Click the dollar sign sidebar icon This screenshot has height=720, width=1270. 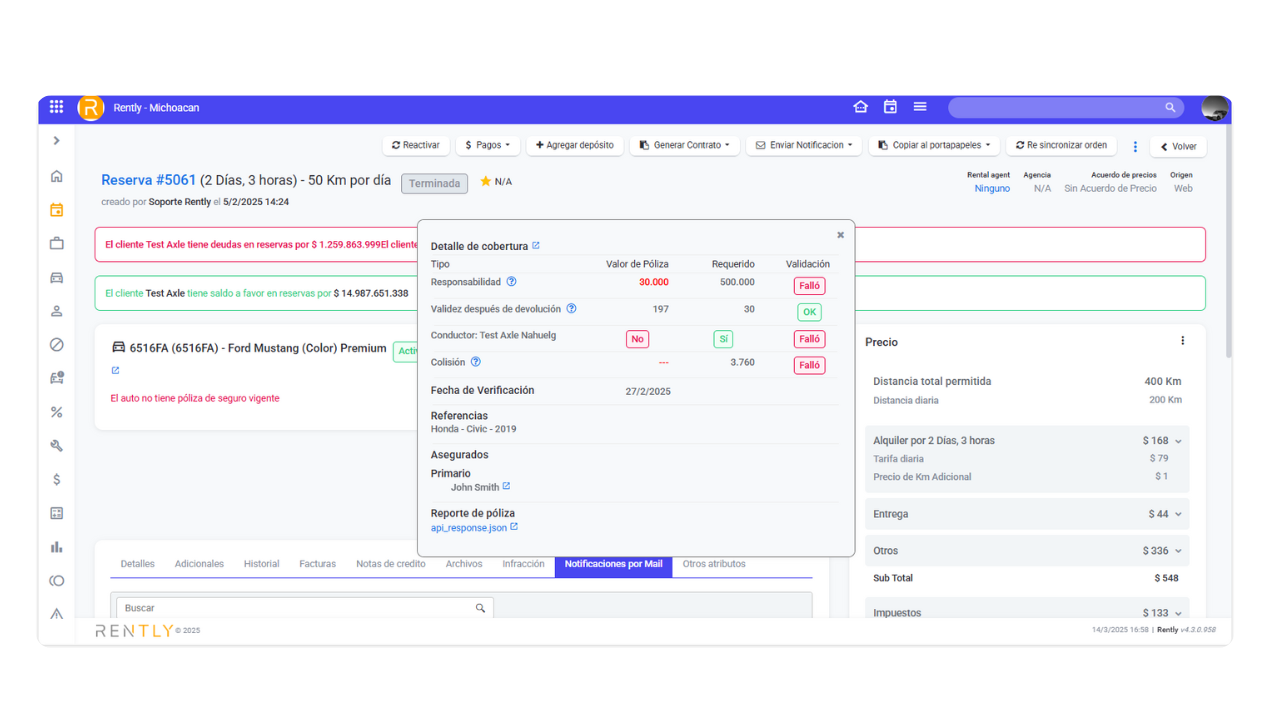(57, 479)
